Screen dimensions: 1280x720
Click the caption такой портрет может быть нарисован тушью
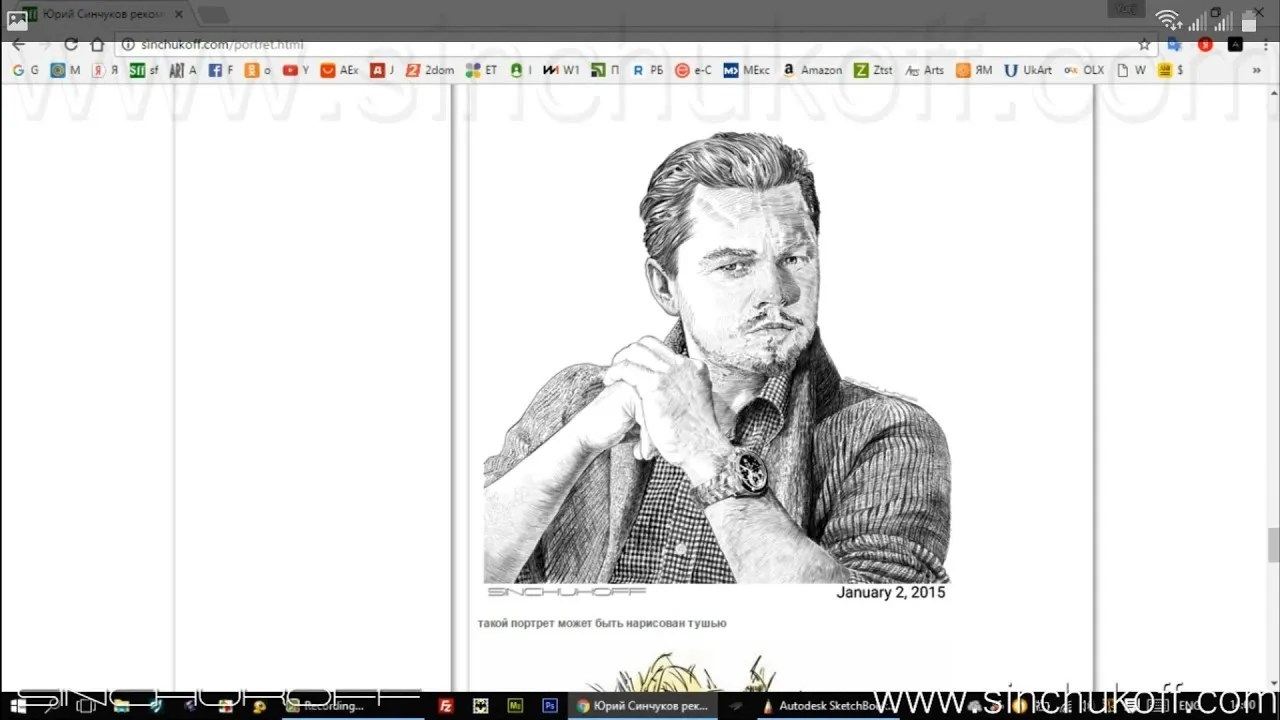click(x=602, y=623)
